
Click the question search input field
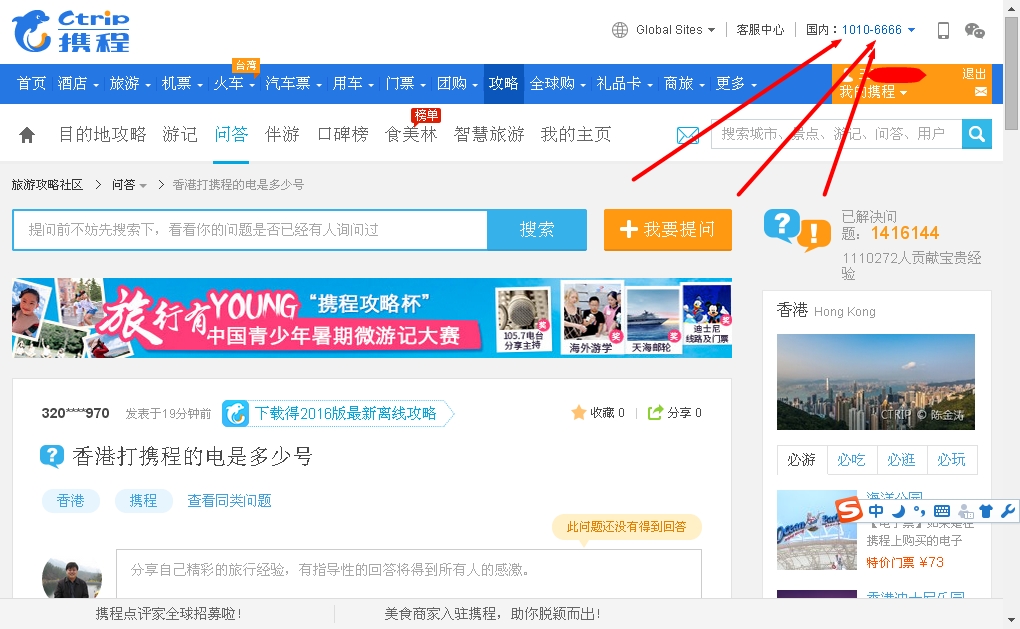[x=250, y=230]
